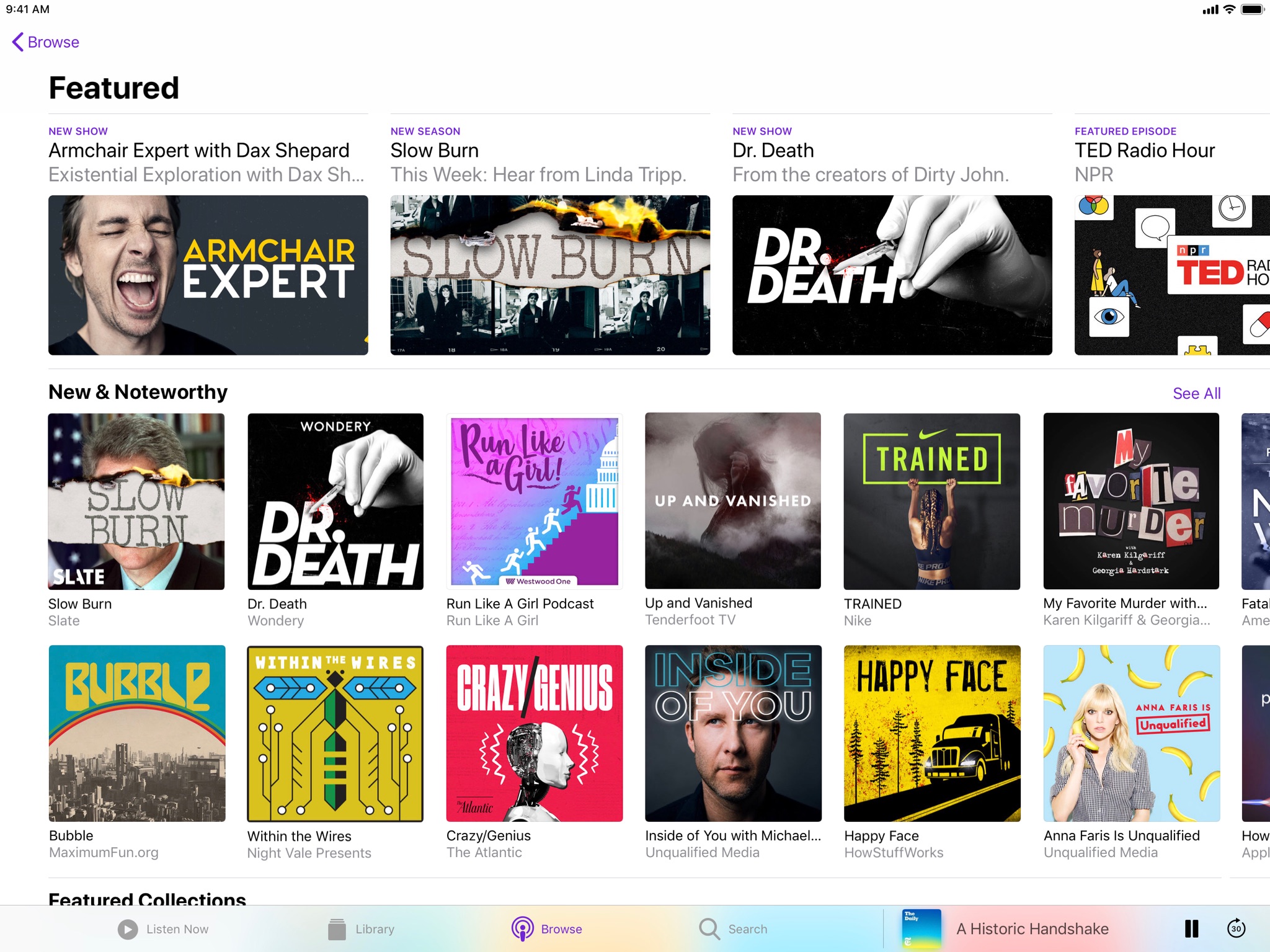Screen dimensions: 1270x952
Task: Switch to the Library tab
Action: (361, 928)
